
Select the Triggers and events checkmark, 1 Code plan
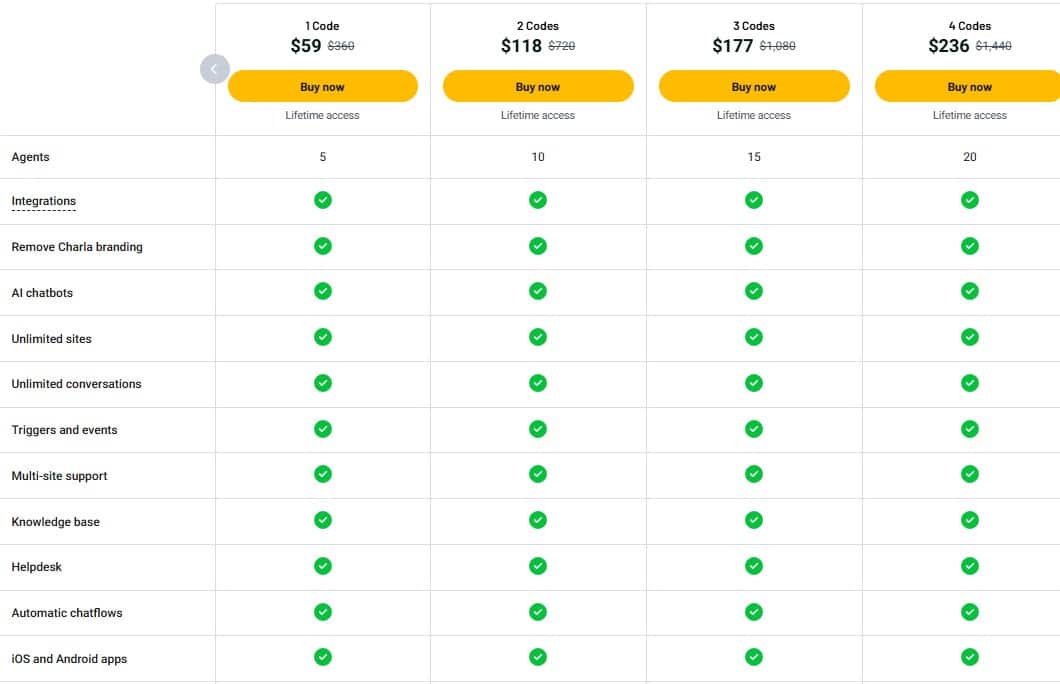[x=322, y=428]
